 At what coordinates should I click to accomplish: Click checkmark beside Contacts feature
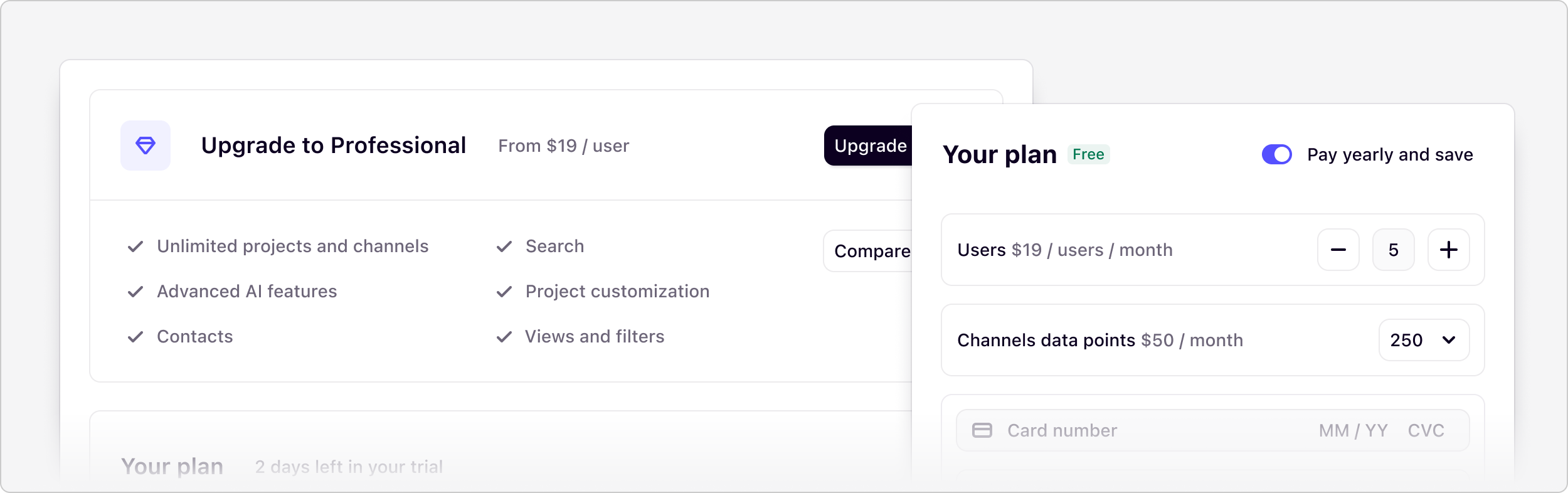[x=135, y=337]
